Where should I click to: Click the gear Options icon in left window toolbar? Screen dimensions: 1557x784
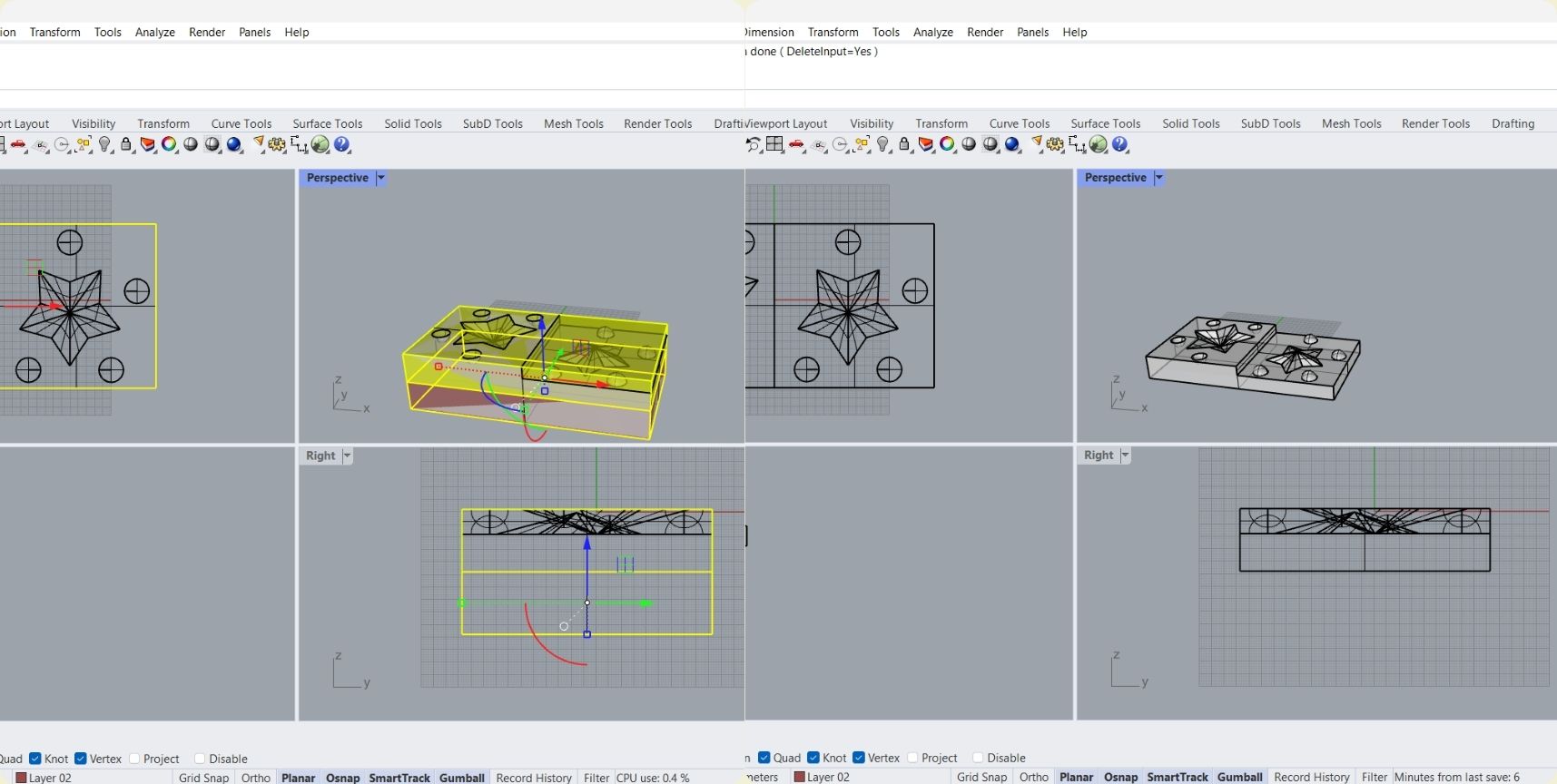click(x=277, y=144)
